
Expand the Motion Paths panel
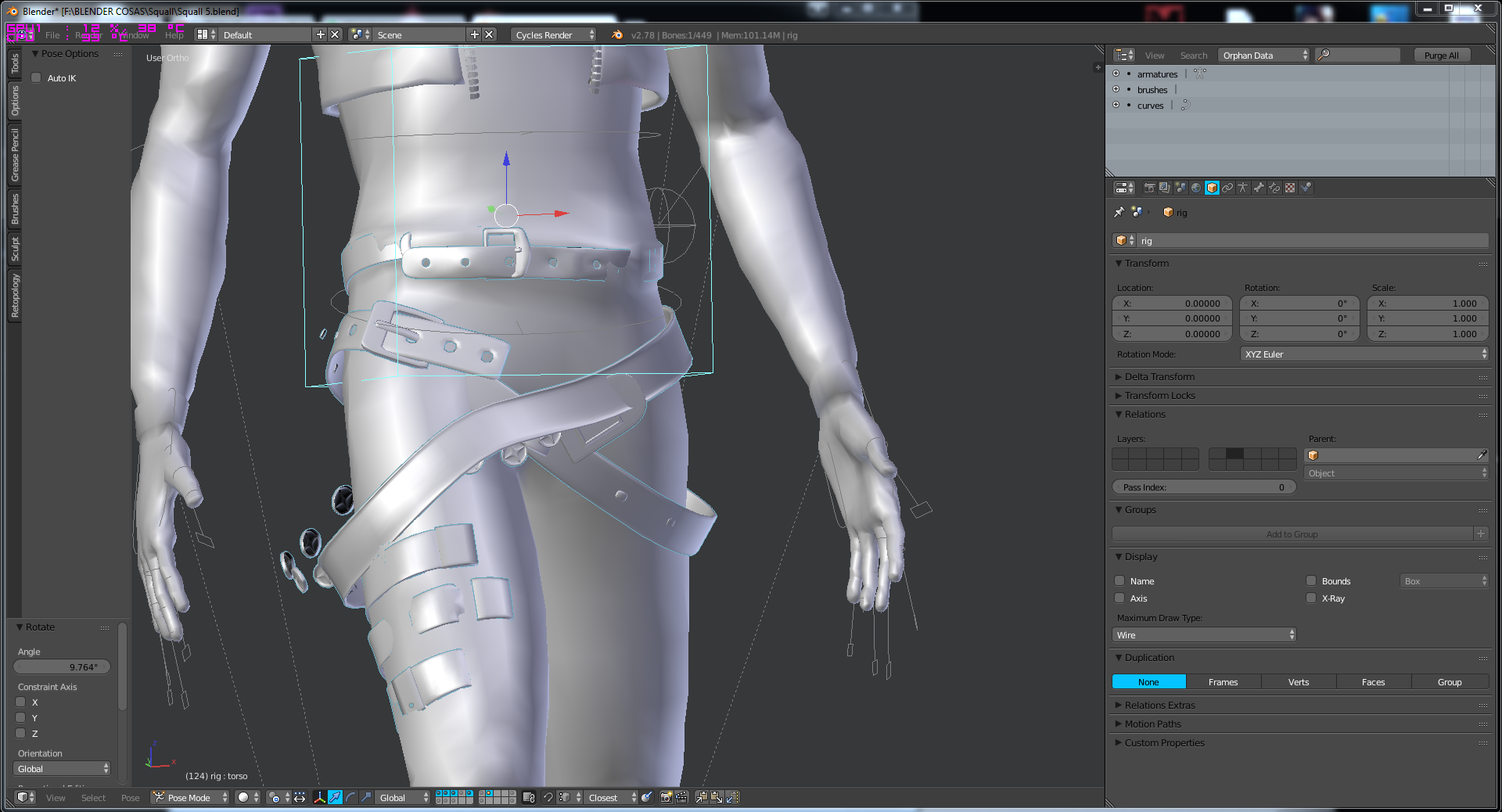point(1152,724)
